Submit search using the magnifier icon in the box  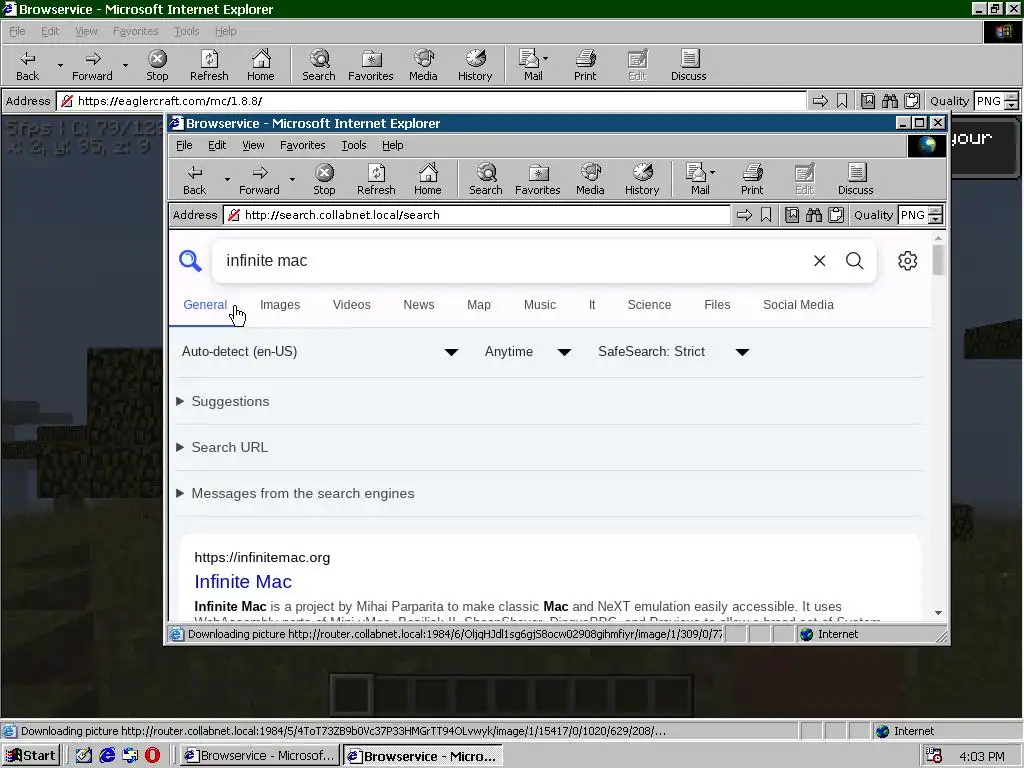click(855, 261)
